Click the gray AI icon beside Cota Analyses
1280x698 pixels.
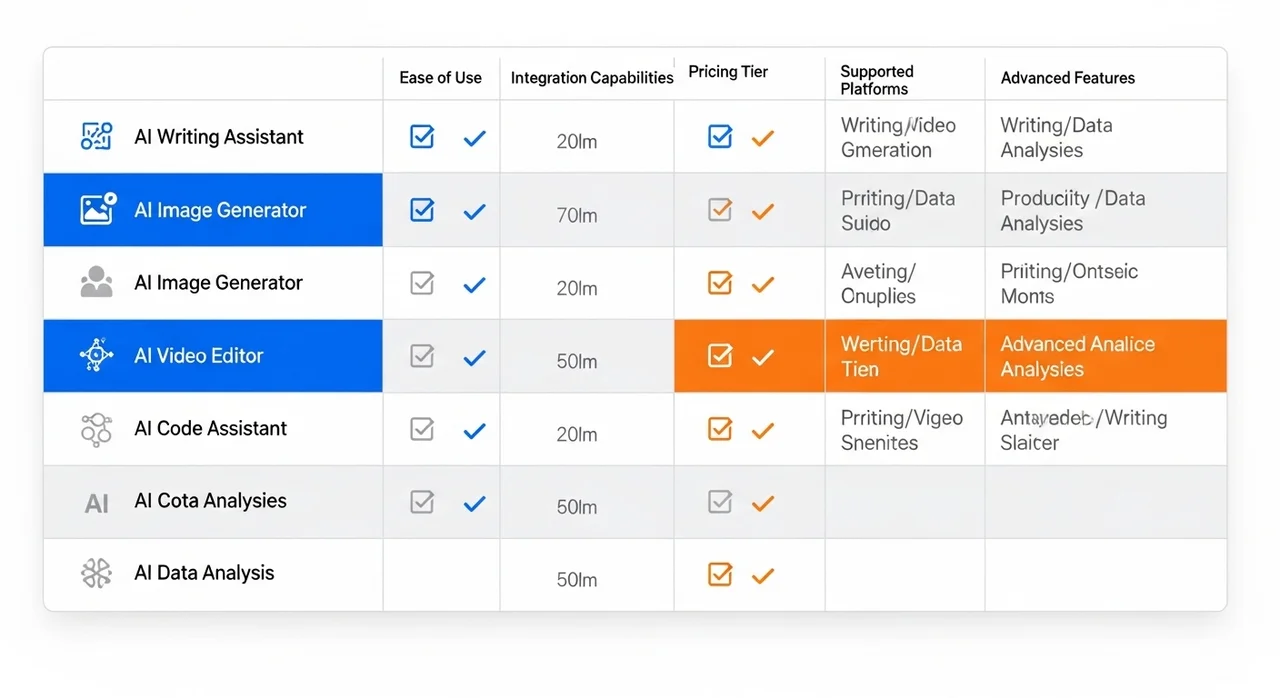tap(97, 503)
